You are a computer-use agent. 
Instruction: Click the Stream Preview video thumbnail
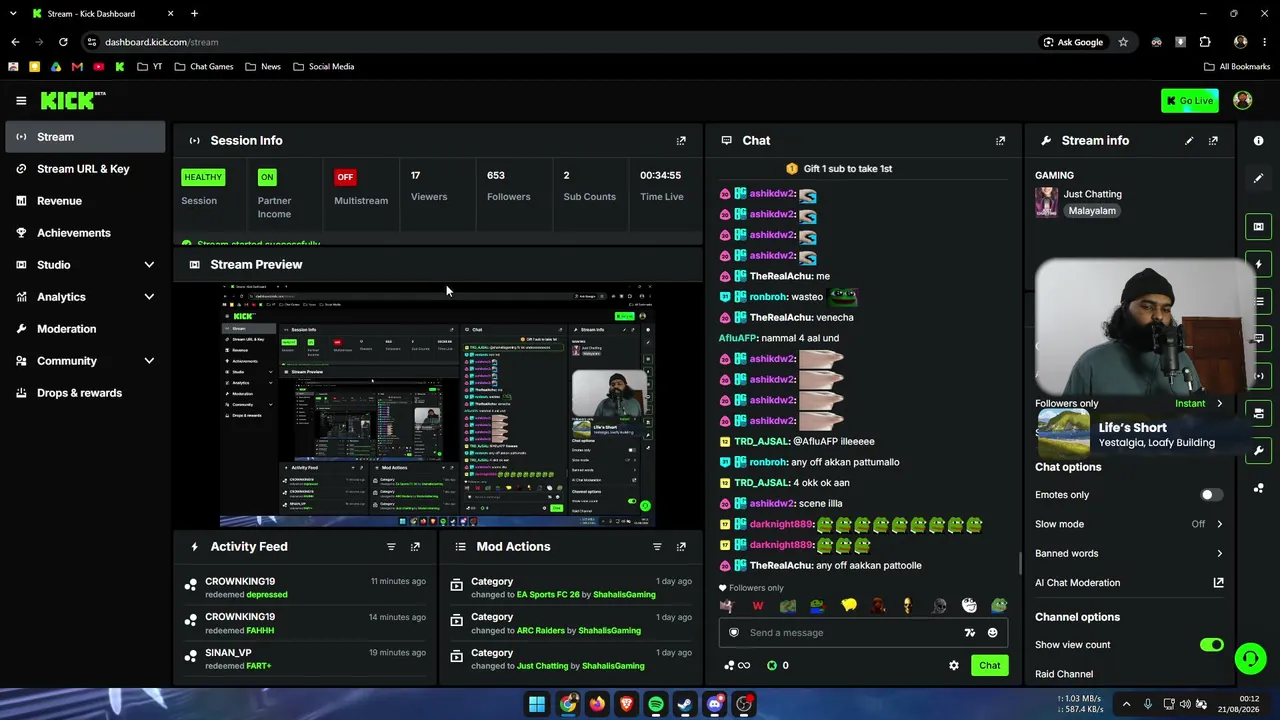pyautogui.click(x=437, y=404)
